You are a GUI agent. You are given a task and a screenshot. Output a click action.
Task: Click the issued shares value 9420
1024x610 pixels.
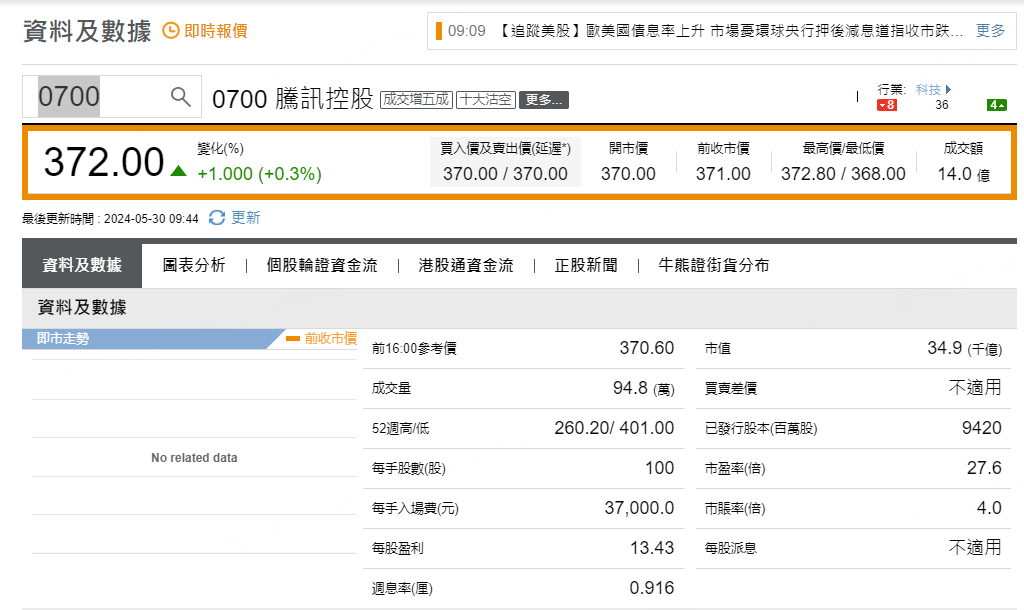982,428
